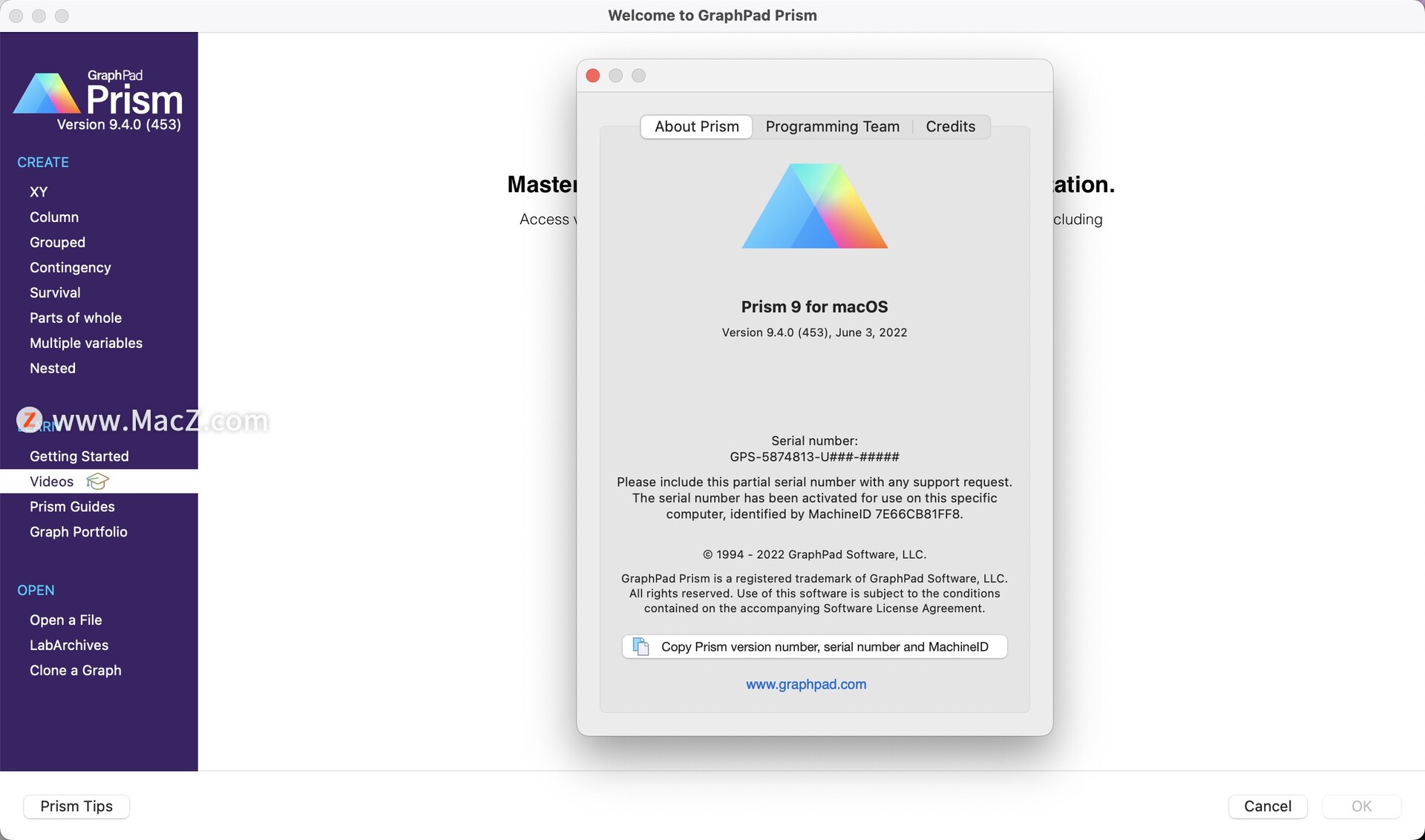Choose LabArchives in the sidebar
The image size is (1425, 840).
tap(69, 646)
